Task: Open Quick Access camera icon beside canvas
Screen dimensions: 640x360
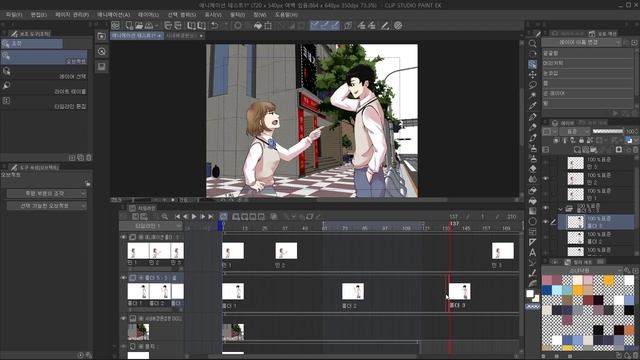Action: click(102, 36)
